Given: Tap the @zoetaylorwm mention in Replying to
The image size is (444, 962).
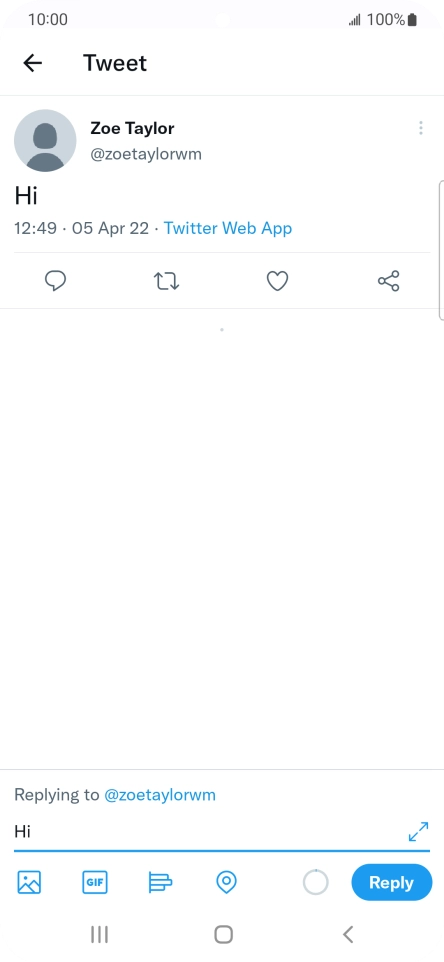Looking at the screenshot, I should tap(160, 795).
